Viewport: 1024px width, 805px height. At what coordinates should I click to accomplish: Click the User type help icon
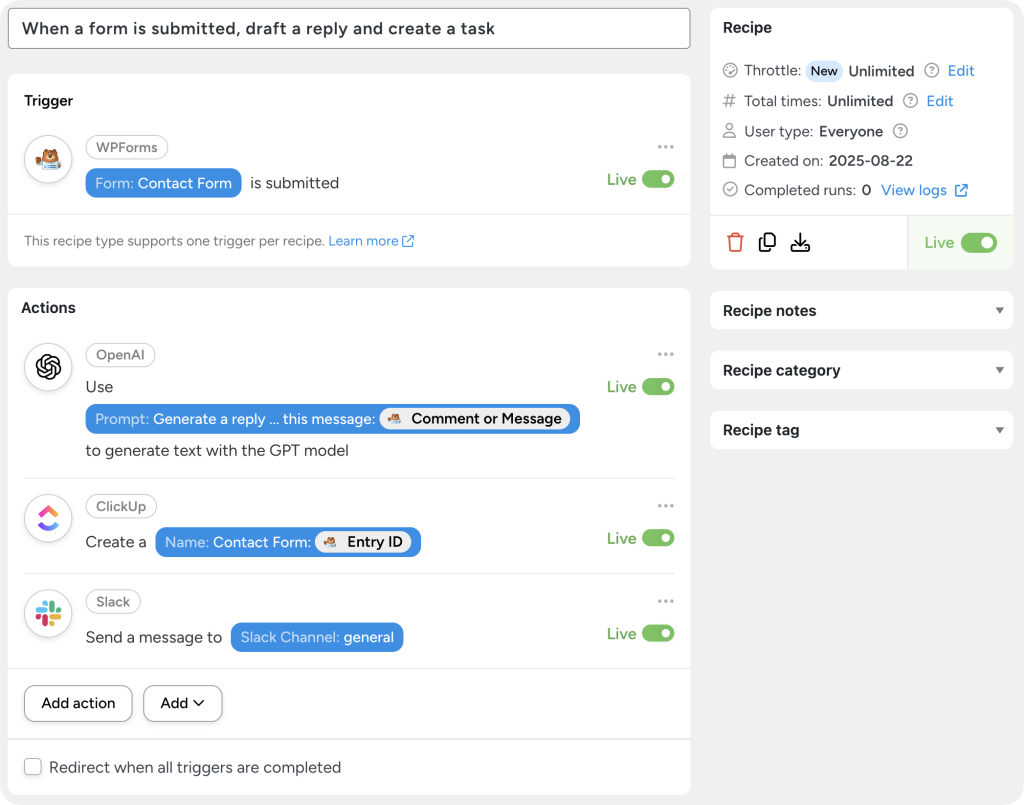pos(900,131)
